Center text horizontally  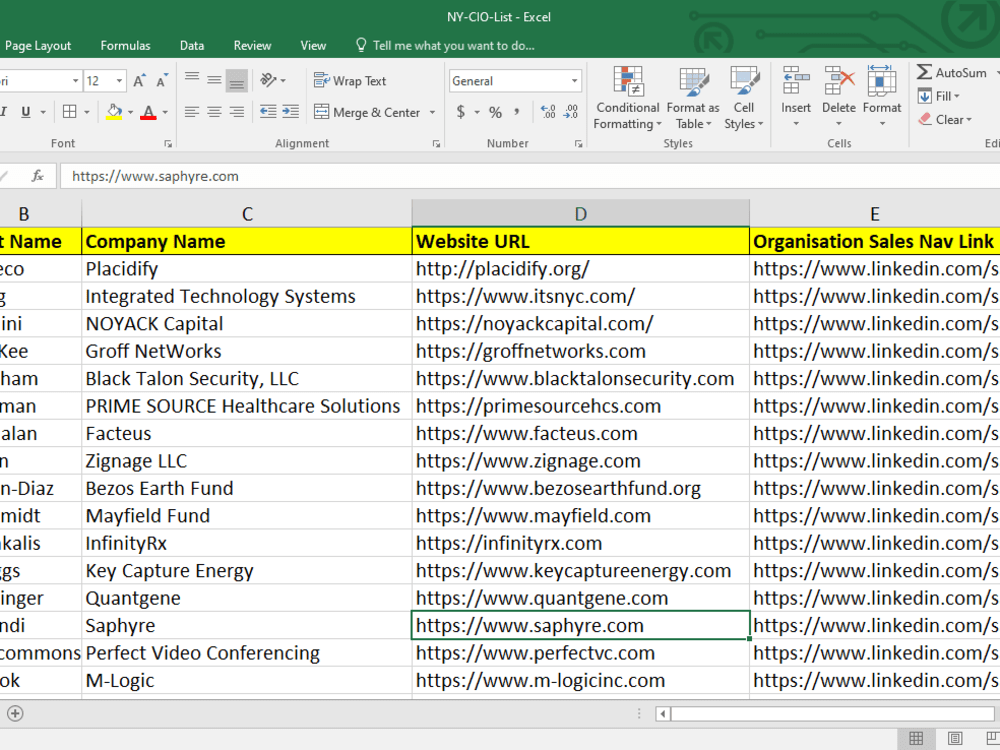pos(214,112)
